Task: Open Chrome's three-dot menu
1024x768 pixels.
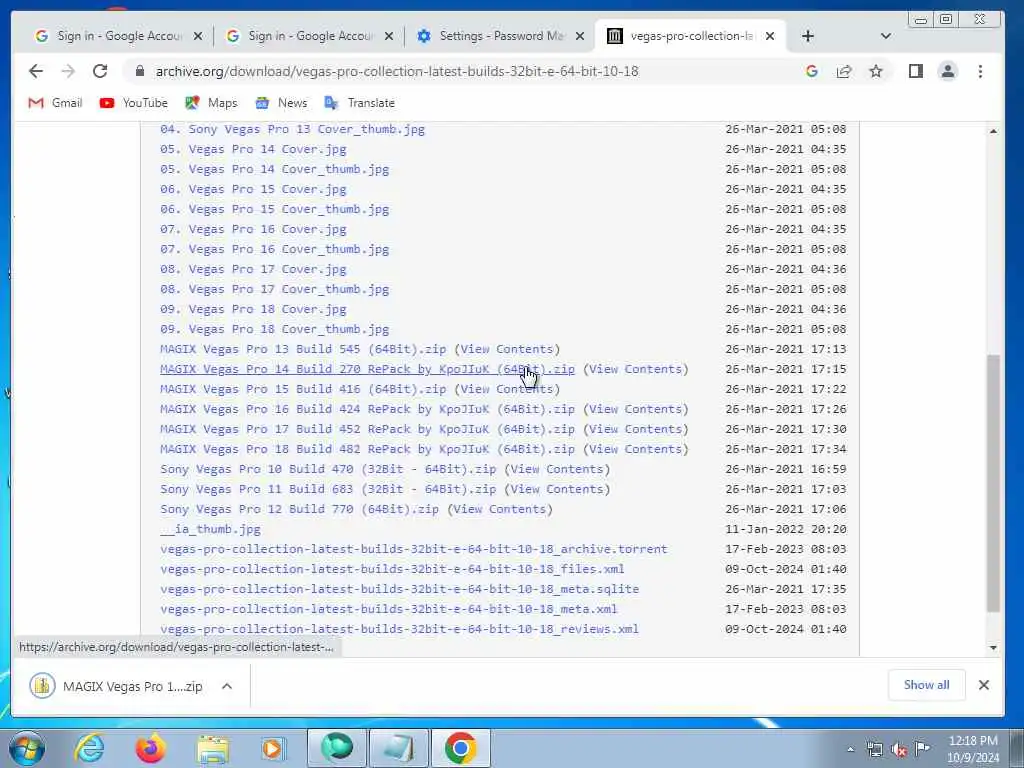Action: [x=980, y=71]
